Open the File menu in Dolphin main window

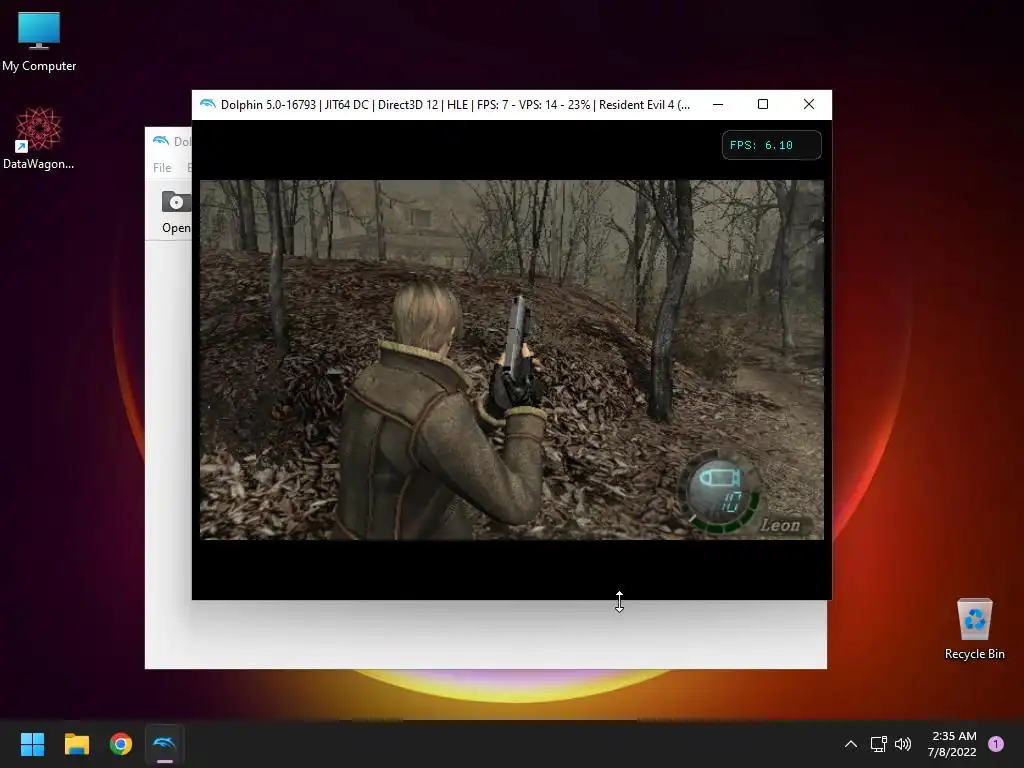tap(162, 168)
